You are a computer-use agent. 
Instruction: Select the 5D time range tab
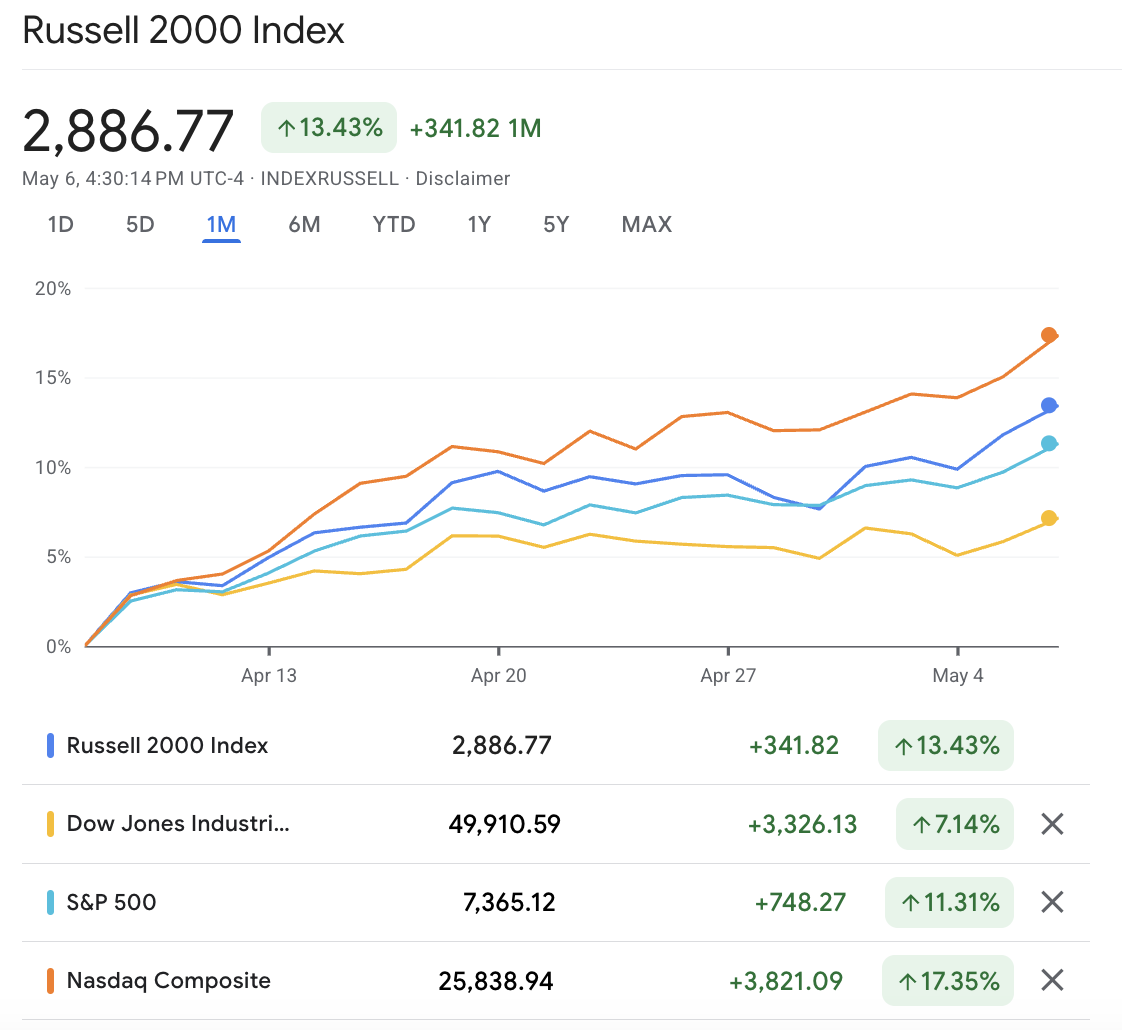(x=140, y=225)
